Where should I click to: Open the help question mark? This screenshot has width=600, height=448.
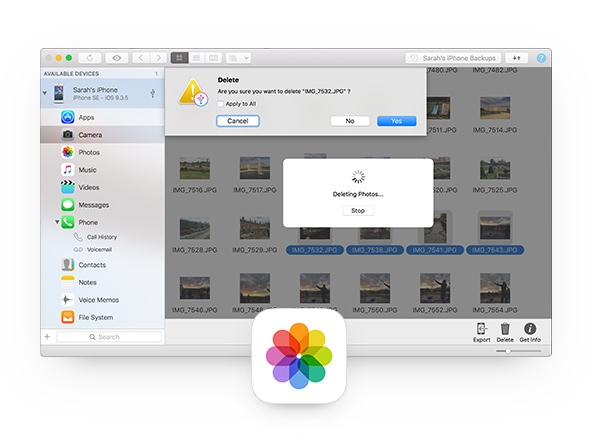pyautogui.click(x=541, y=58)
